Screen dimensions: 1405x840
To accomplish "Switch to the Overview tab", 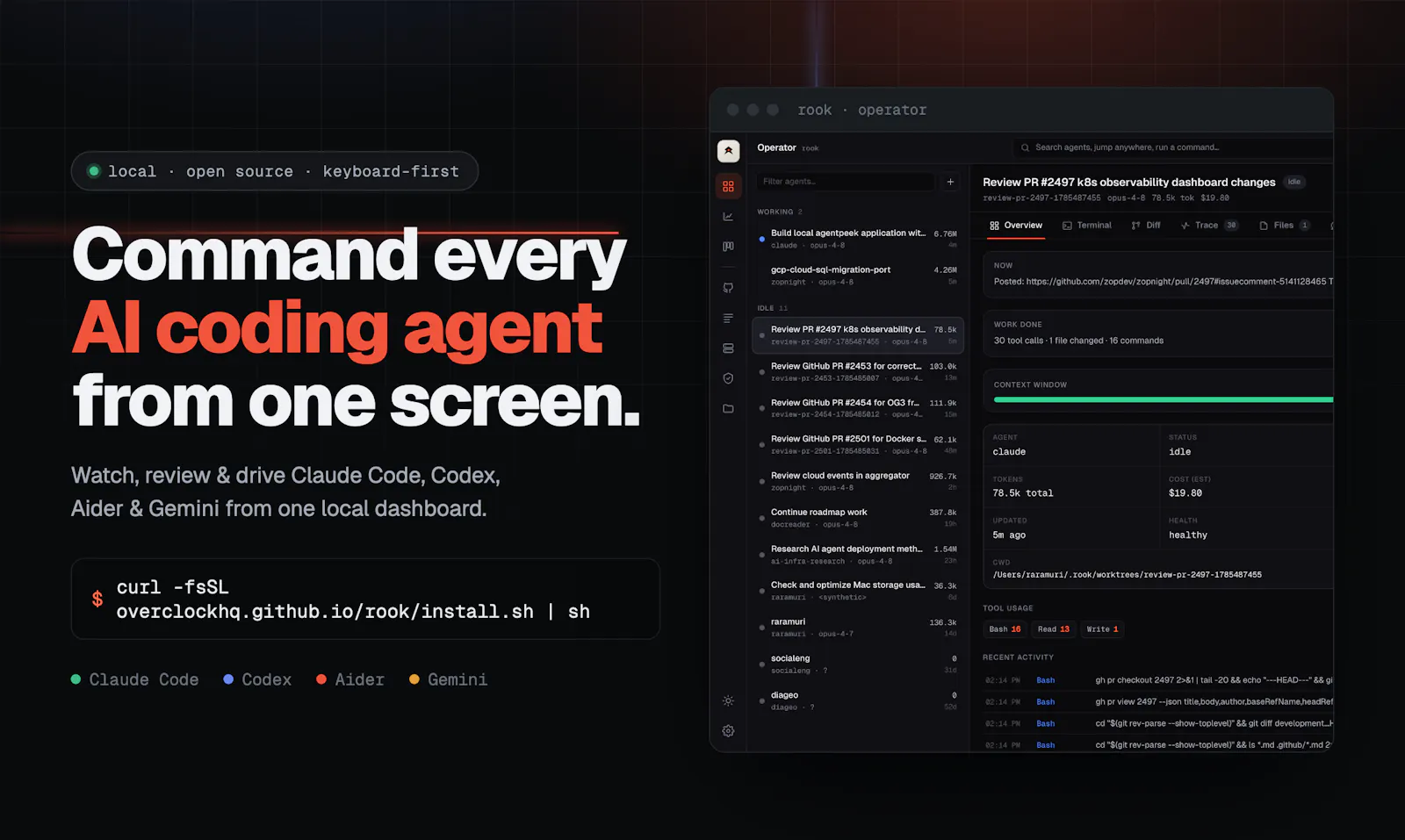I will pos(1016,226).
